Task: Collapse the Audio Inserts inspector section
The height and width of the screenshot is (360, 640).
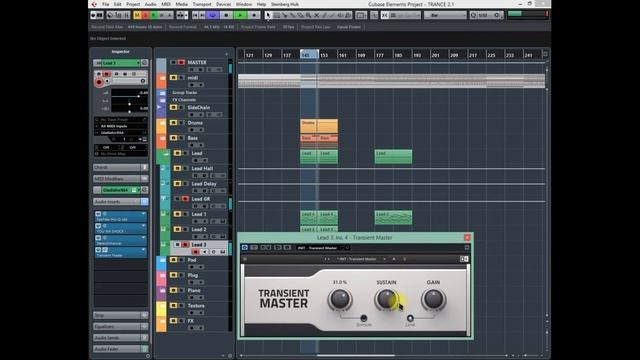Action: point(120,202)
